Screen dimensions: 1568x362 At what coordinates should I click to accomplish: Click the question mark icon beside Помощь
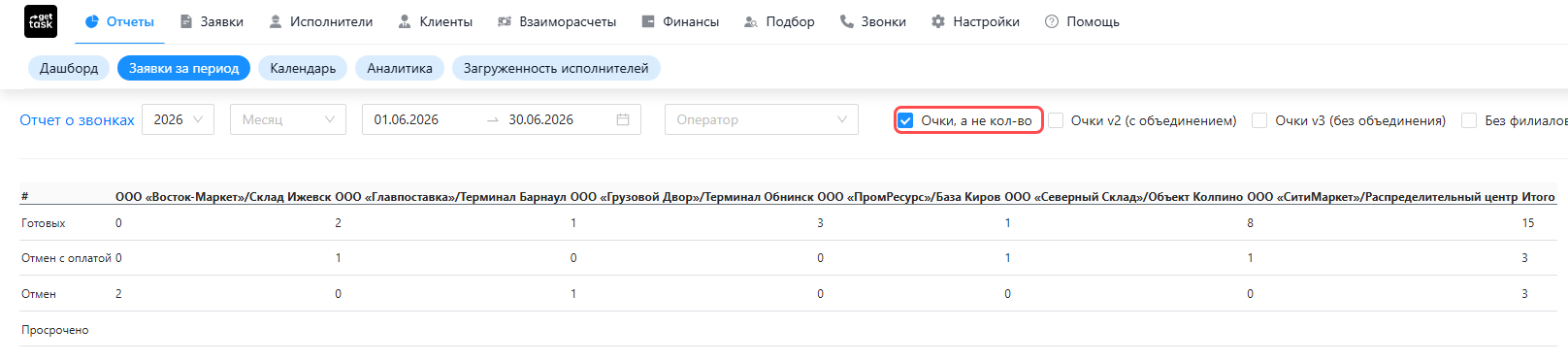coord(1052,21)
